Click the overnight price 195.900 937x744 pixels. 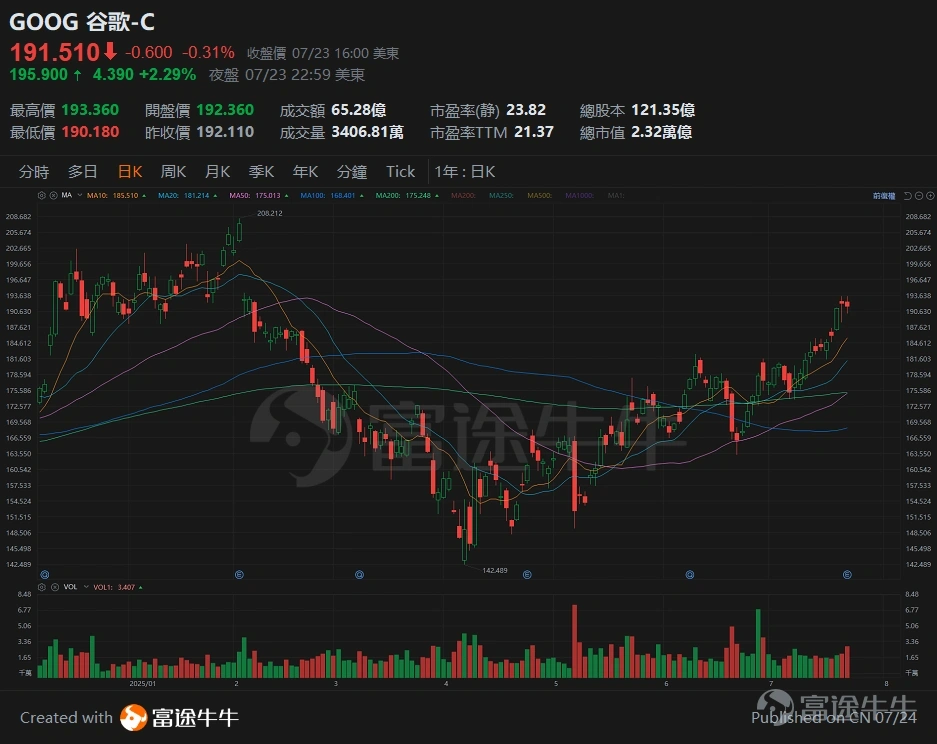click(39, 75)
